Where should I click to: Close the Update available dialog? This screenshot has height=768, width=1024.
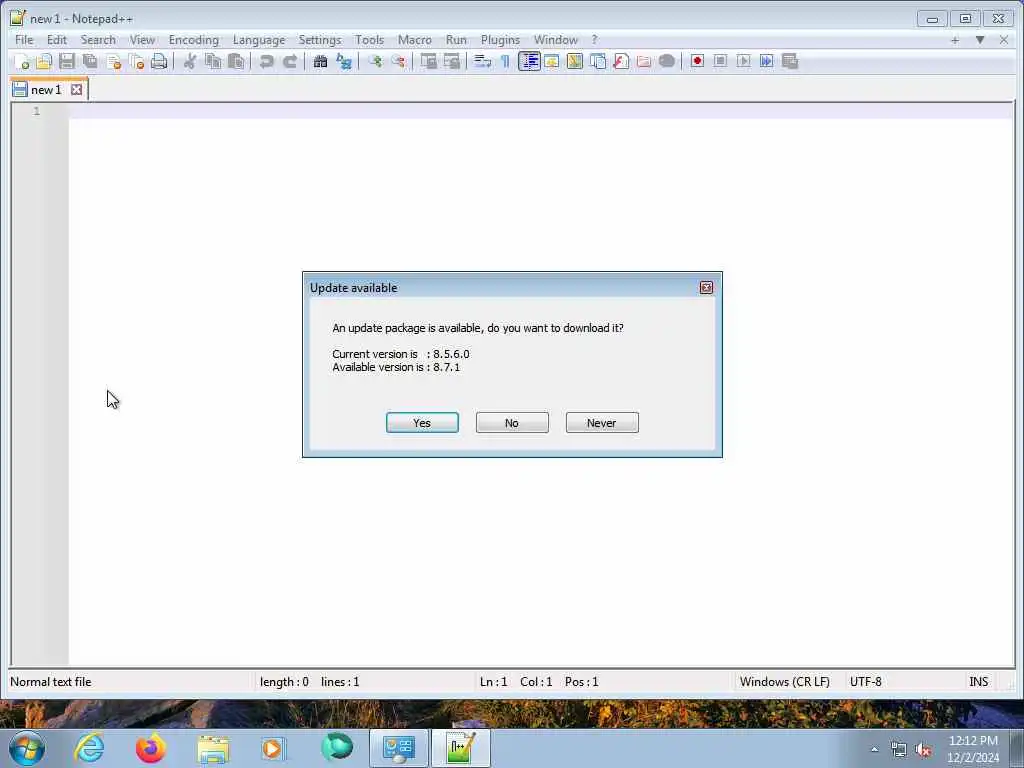click(706, 288)
